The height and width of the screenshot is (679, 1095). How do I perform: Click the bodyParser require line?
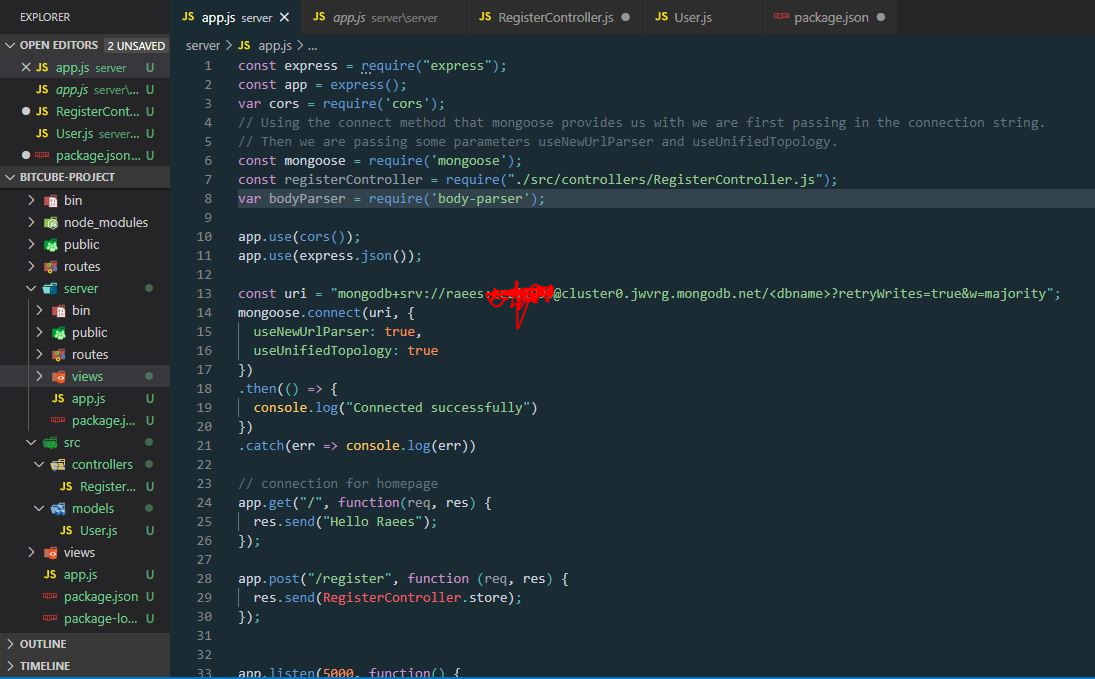pyautogui.click(x=391, y=198)
